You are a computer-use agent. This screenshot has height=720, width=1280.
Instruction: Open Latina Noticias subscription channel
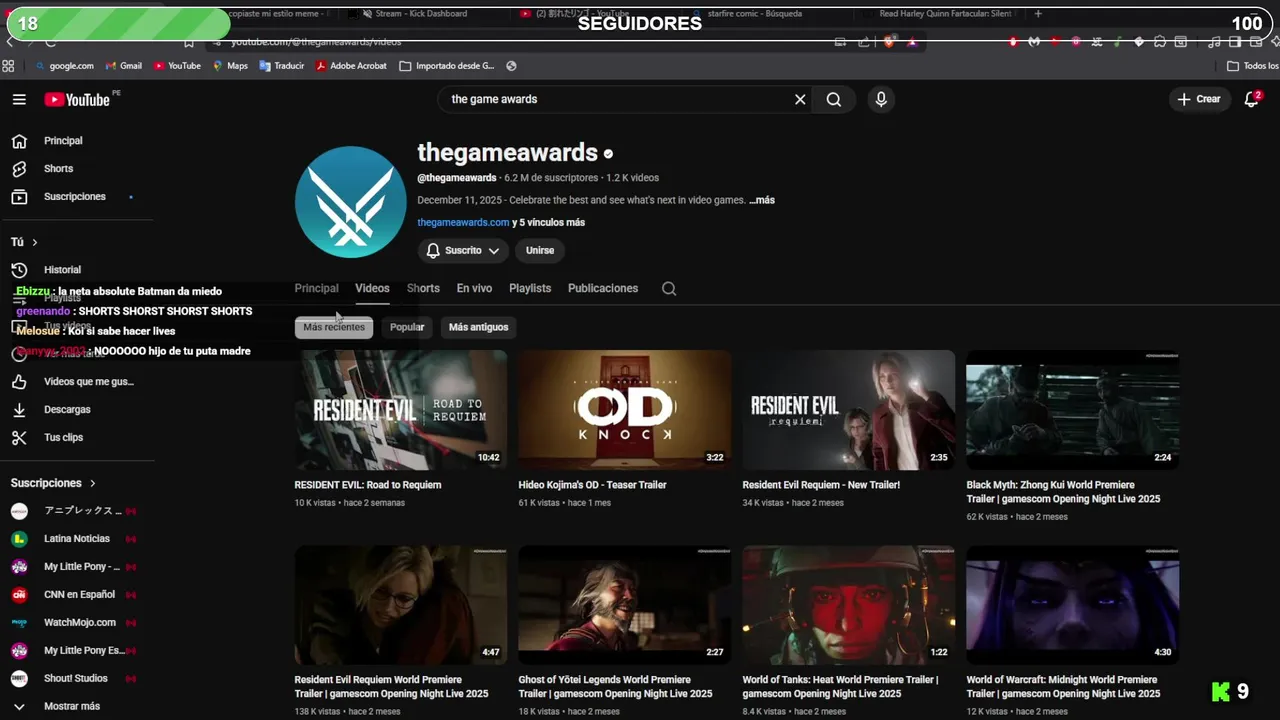(x=77, y=539)
